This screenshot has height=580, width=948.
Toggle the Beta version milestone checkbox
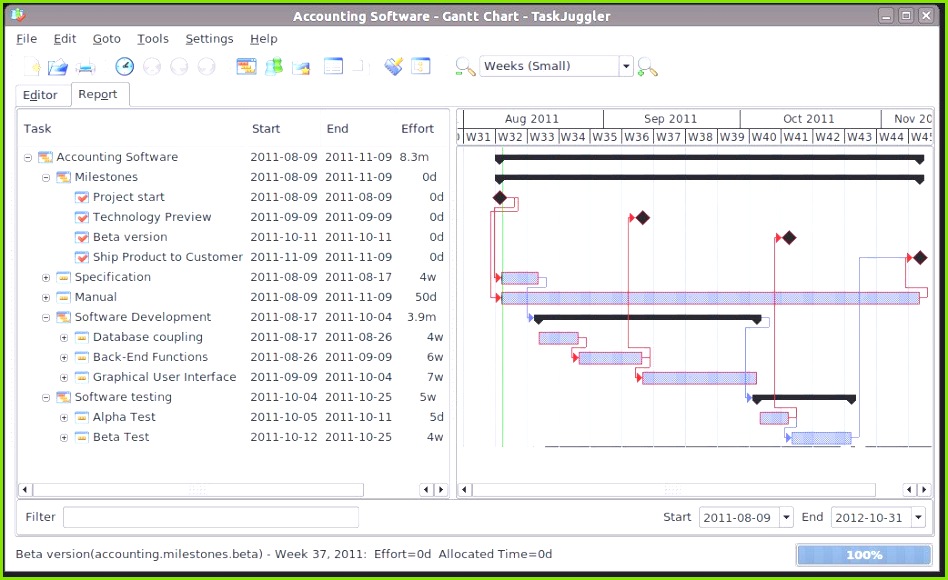(x=80, y=237)
